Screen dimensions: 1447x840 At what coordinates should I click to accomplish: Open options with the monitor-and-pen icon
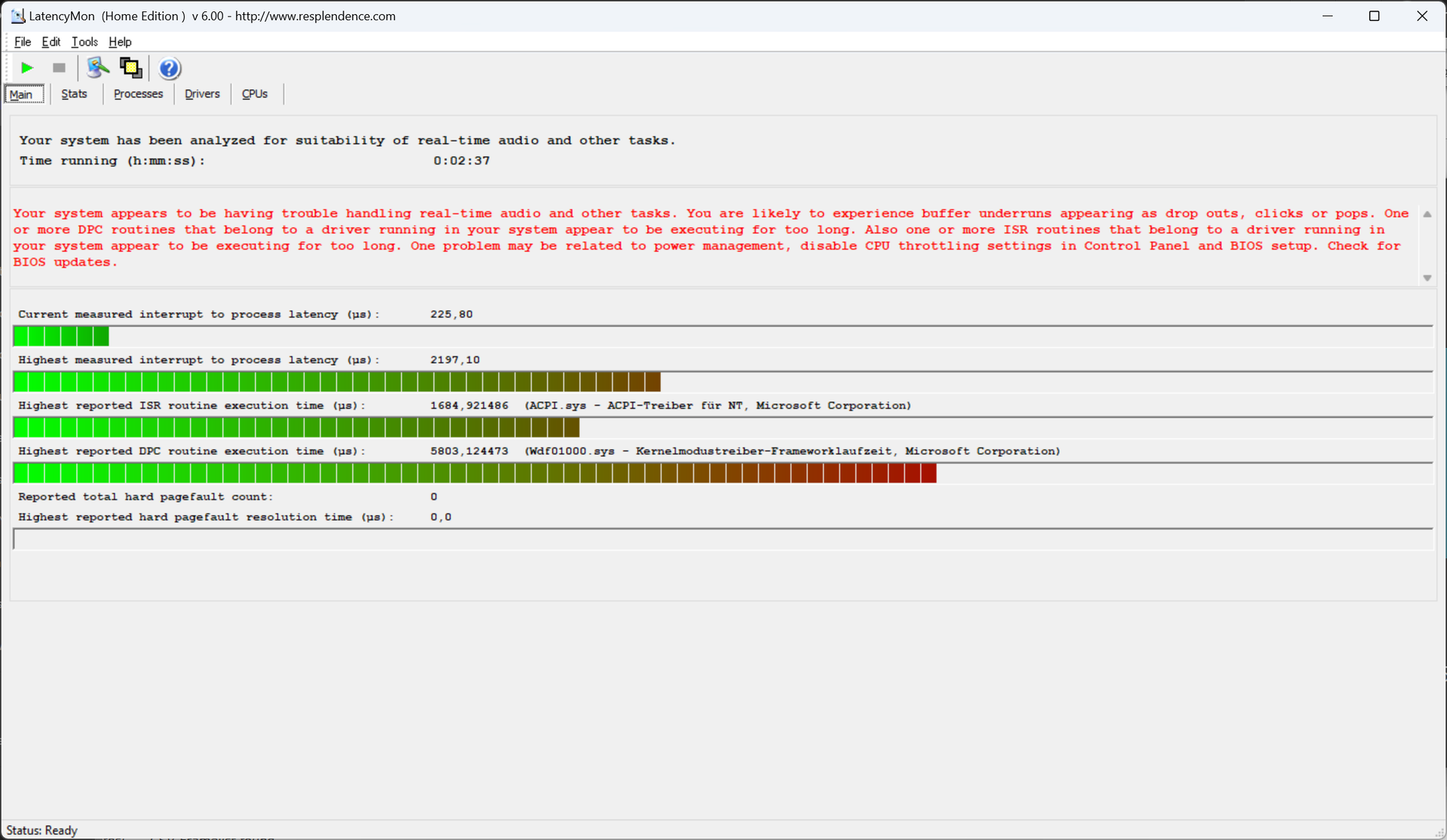click(x=97, y=68)
